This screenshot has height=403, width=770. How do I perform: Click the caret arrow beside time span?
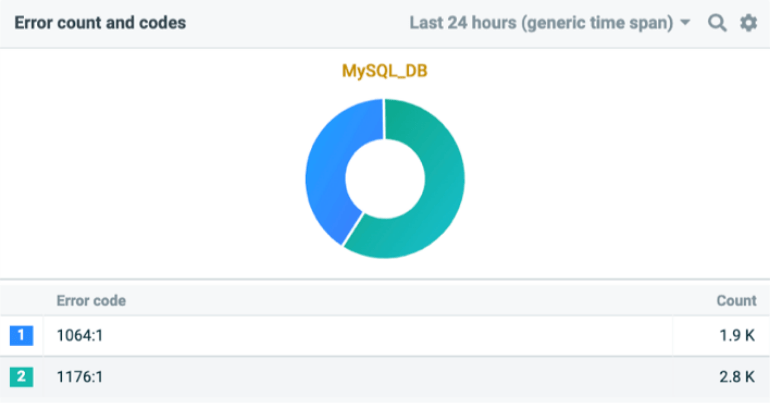pyautogui.click(x=685, y=22)
